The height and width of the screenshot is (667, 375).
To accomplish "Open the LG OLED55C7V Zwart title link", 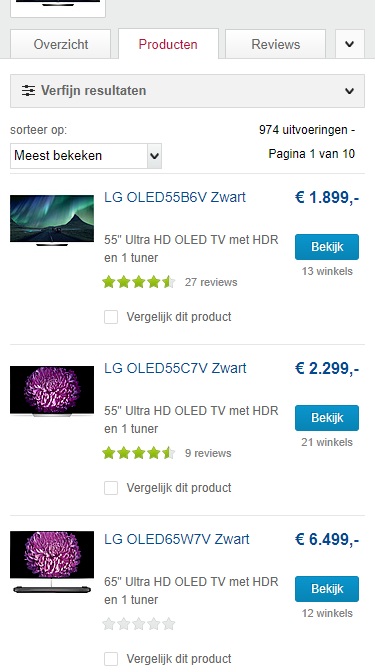I will pyautogui.click(x=175, y=368).
